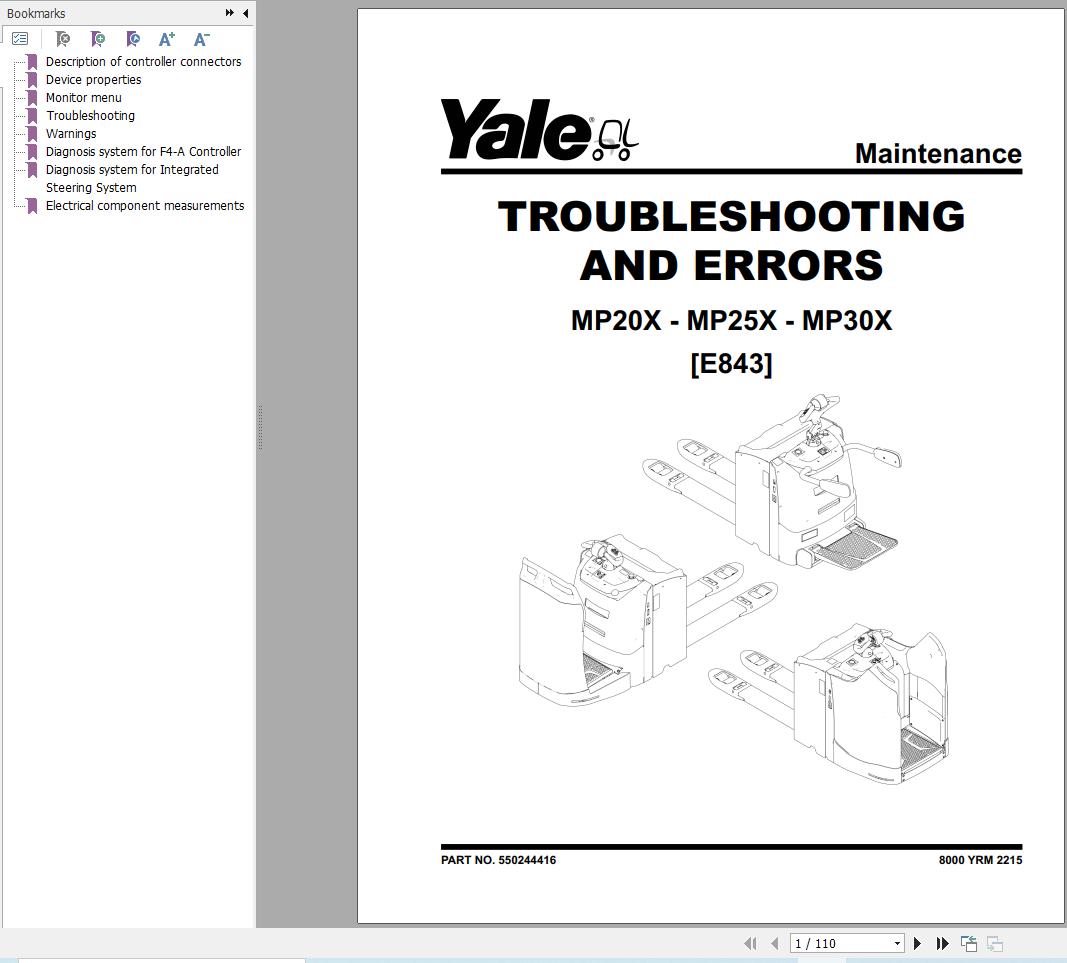The height and width of the screenshot is (963, 1067).
Task: Jump to last page using skip-forward icon
Action: (x=941, y=943)
